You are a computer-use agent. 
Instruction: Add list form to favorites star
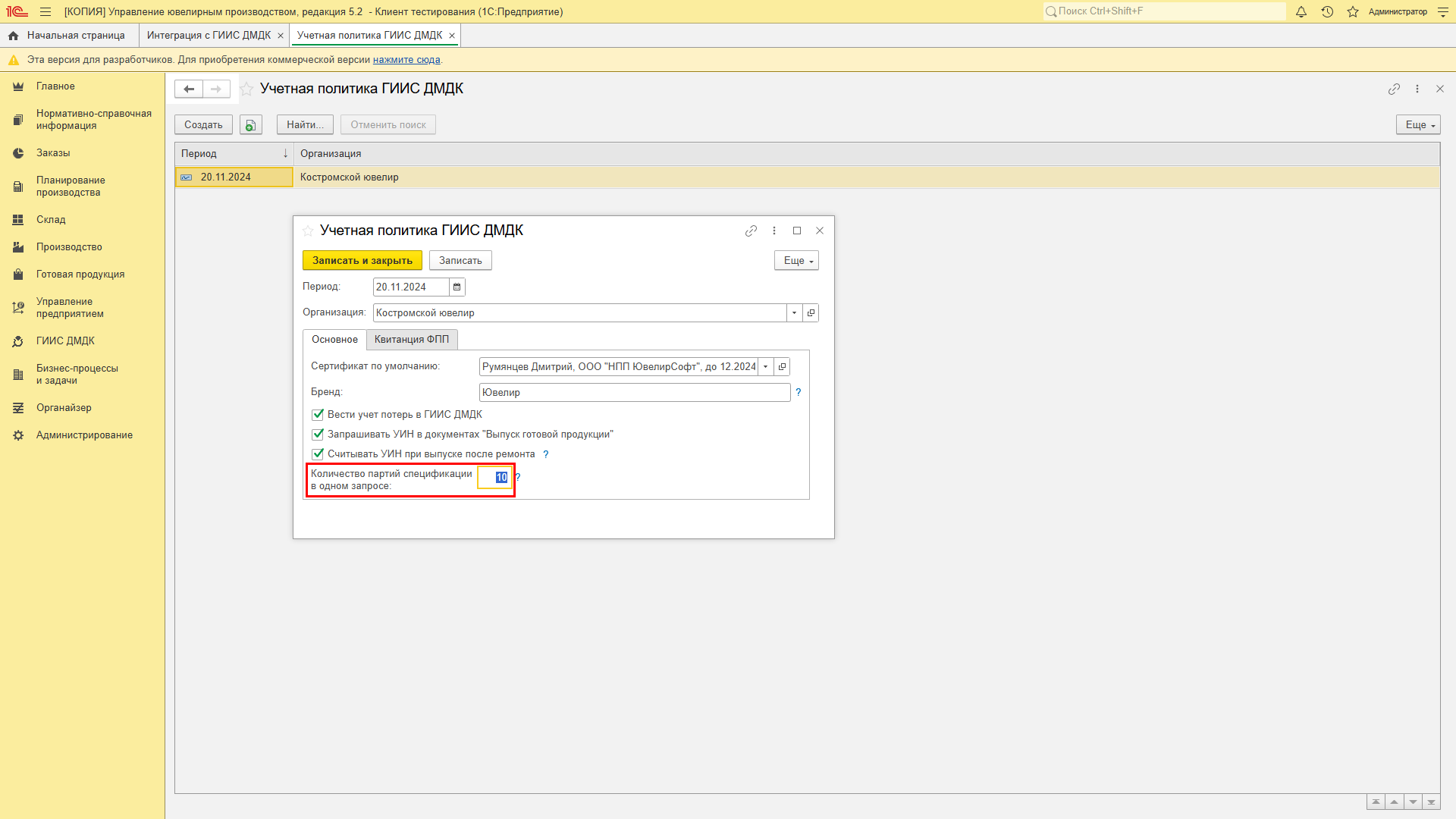tap(246, 89)
